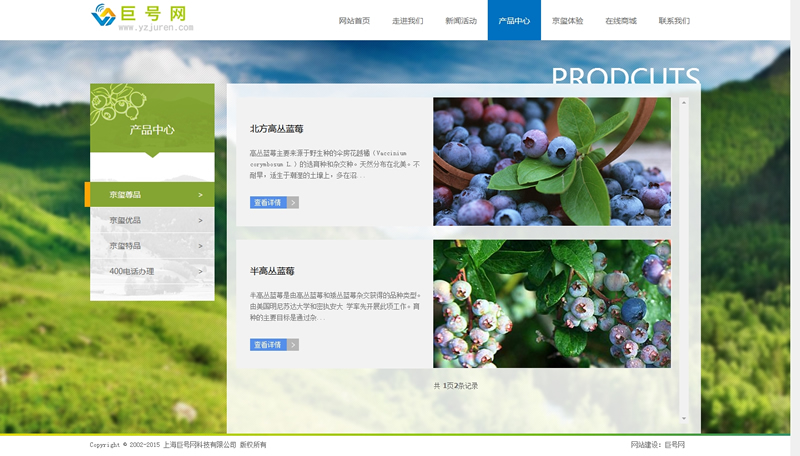The image size is (800, 456).
Task: Click scrollbar up arrow in product panel
Action: [684, 101]
